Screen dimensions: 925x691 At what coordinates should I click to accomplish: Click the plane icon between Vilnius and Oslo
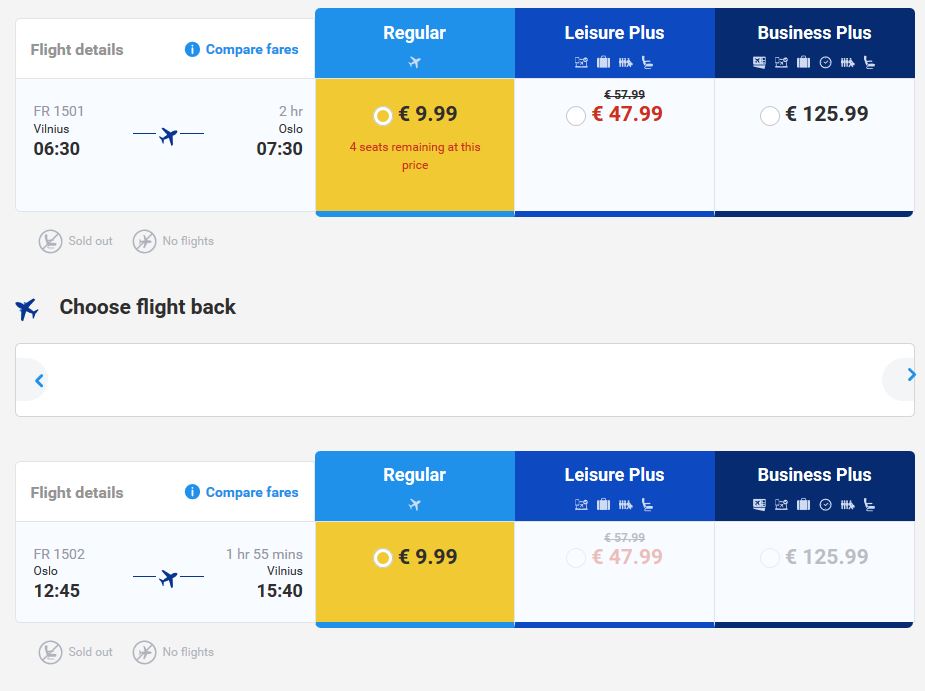tap(169, 136)
